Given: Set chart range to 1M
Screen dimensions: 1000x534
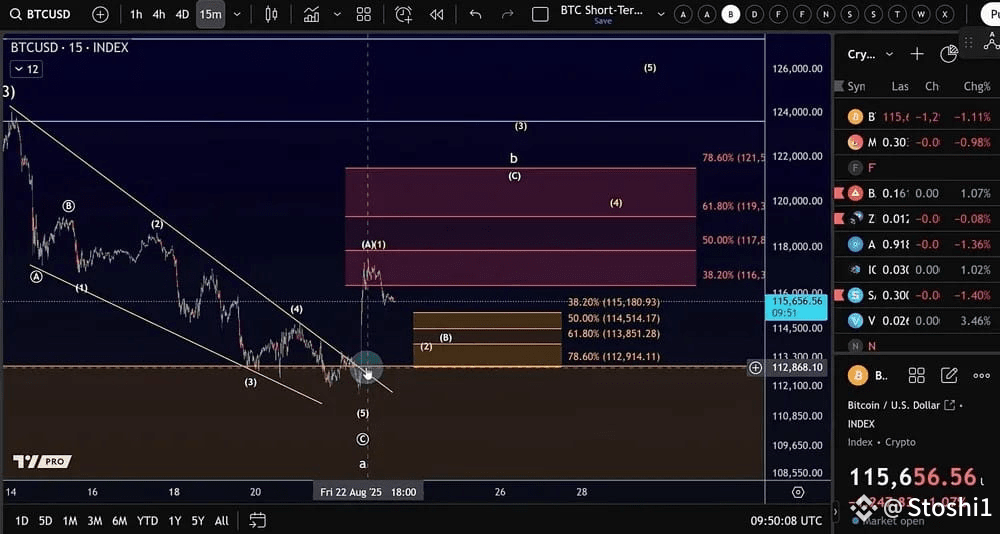Looking at the screenshot, I should point(70,521).
